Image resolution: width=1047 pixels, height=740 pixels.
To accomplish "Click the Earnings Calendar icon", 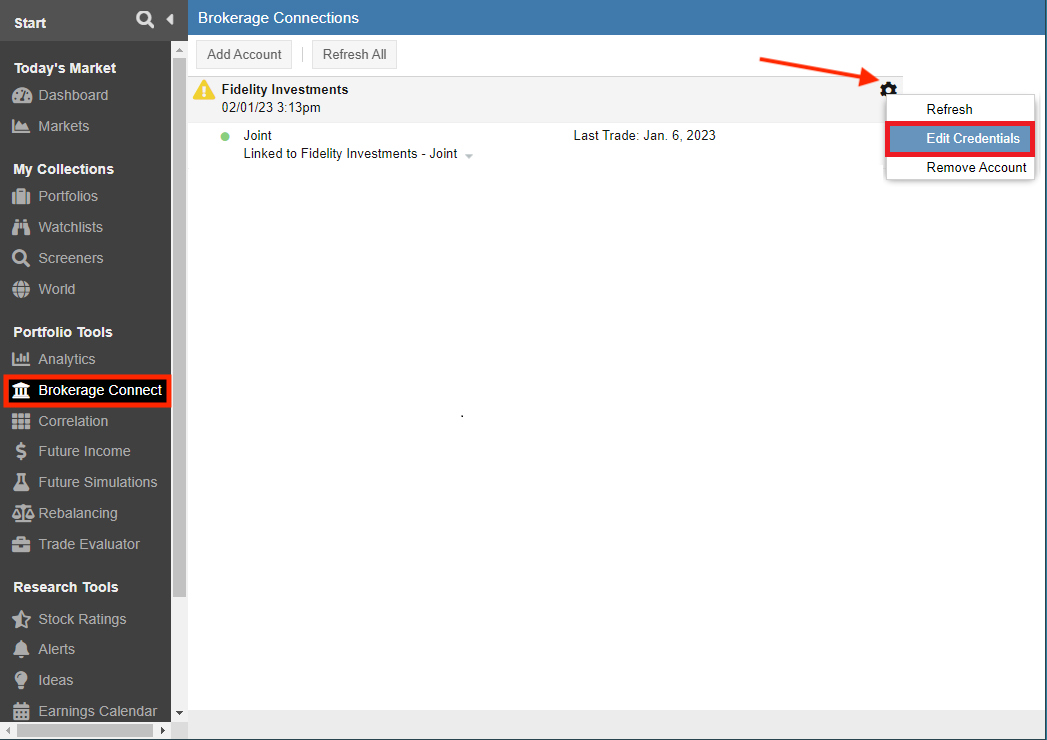I will coord(21,711).
